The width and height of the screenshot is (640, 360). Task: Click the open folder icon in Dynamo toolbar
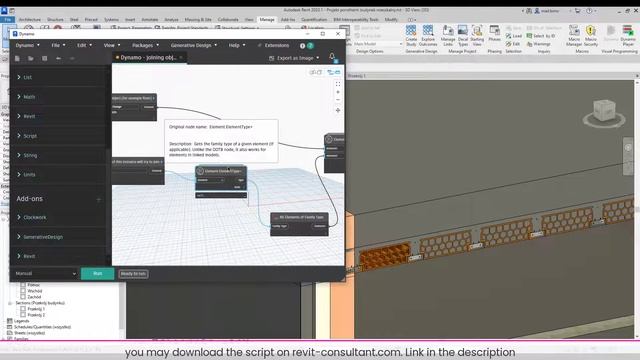coord(31,58)
